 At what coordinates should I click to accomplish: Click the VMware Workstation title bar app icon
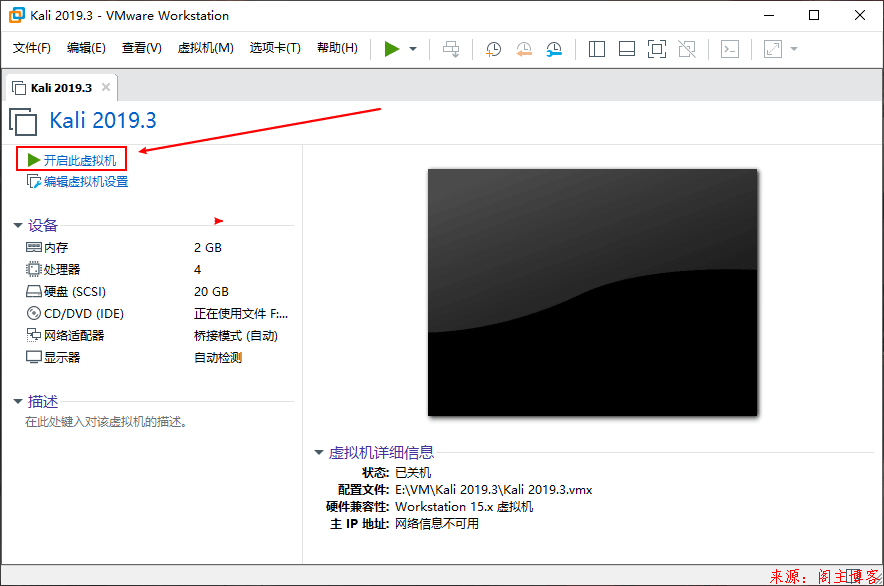click(16, 15)
